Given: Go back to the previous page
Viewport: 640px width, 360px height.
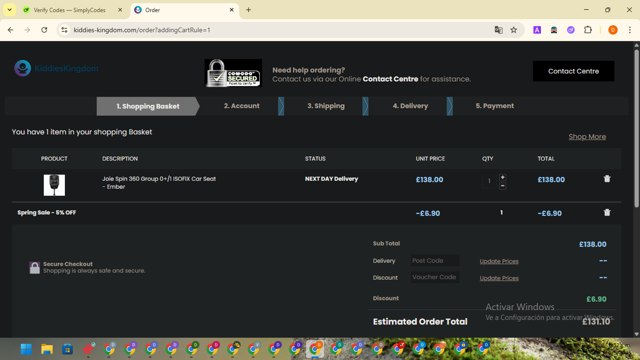Looking at the screenshot, I should point(11,30).
